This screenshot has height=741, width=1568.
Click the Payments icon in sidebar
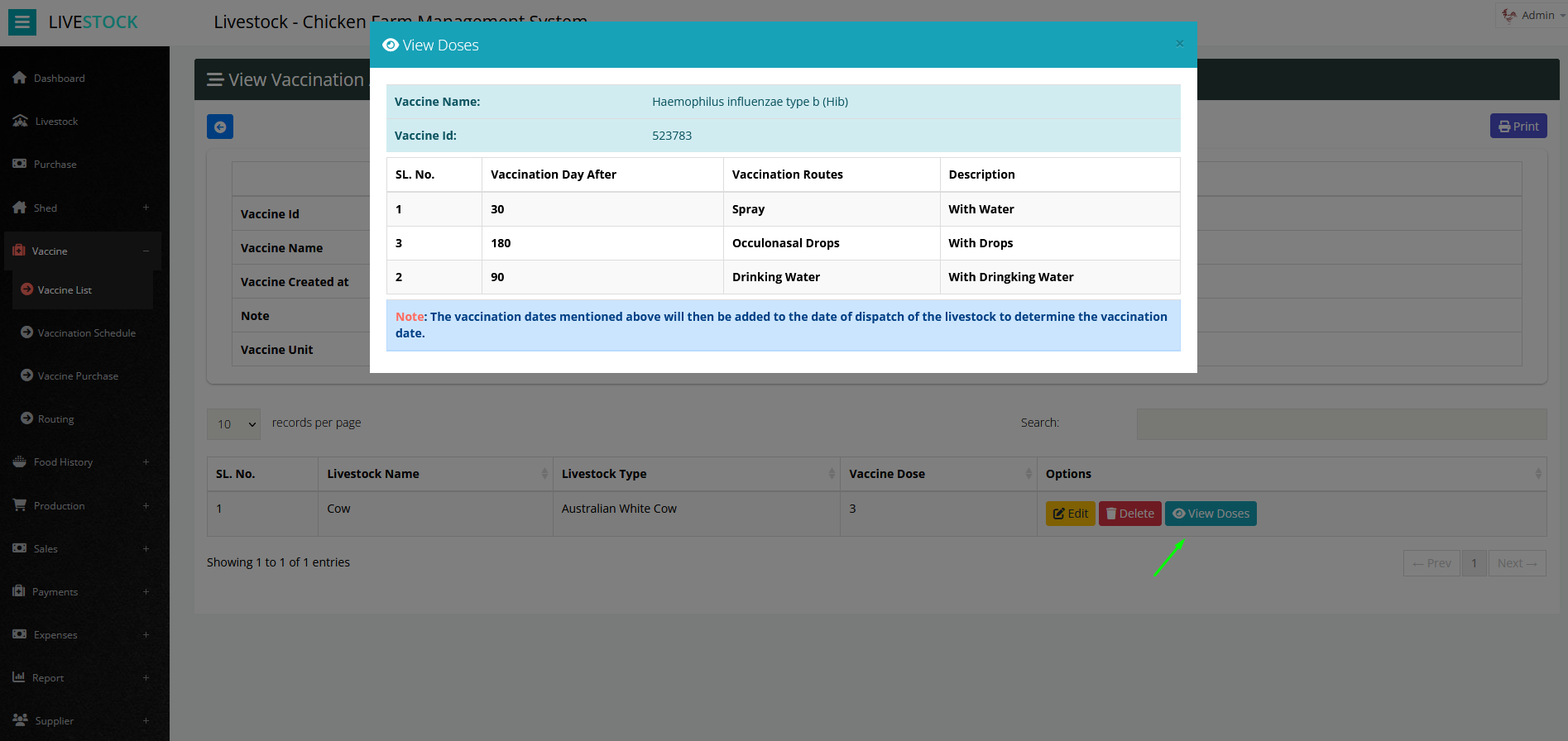[19, 591]
